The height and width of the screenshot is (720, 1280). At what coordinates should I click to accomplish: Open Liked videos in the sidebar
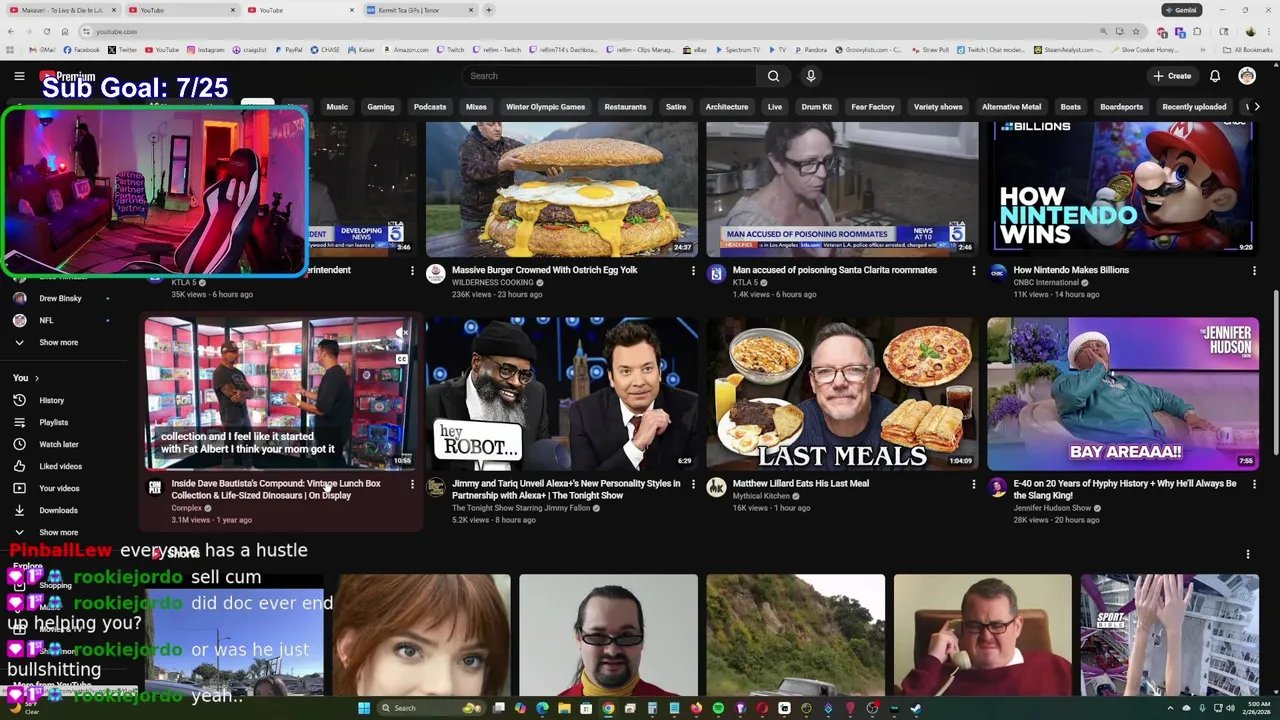coord(61,466)
